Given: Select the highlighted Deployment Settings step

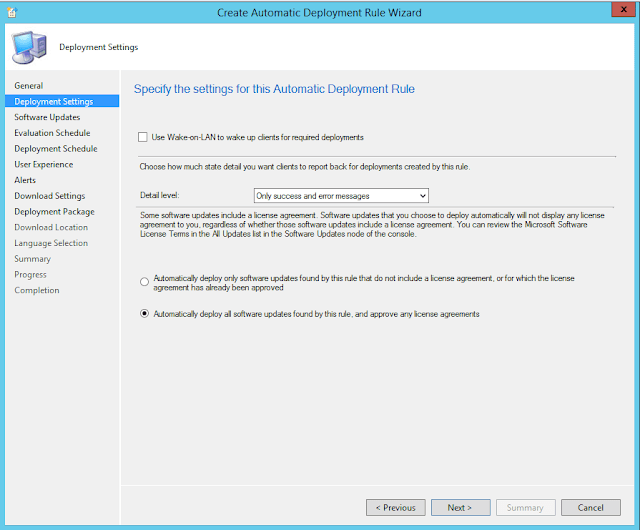Looking at the screenshot, I should [x=54, y=101].
